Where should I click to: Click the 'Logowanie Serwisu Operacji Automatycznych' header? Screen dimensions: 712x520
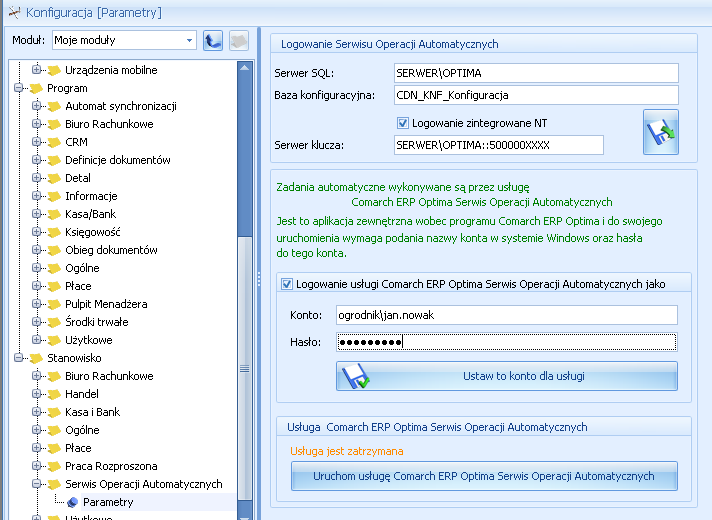tap(390, 44)
